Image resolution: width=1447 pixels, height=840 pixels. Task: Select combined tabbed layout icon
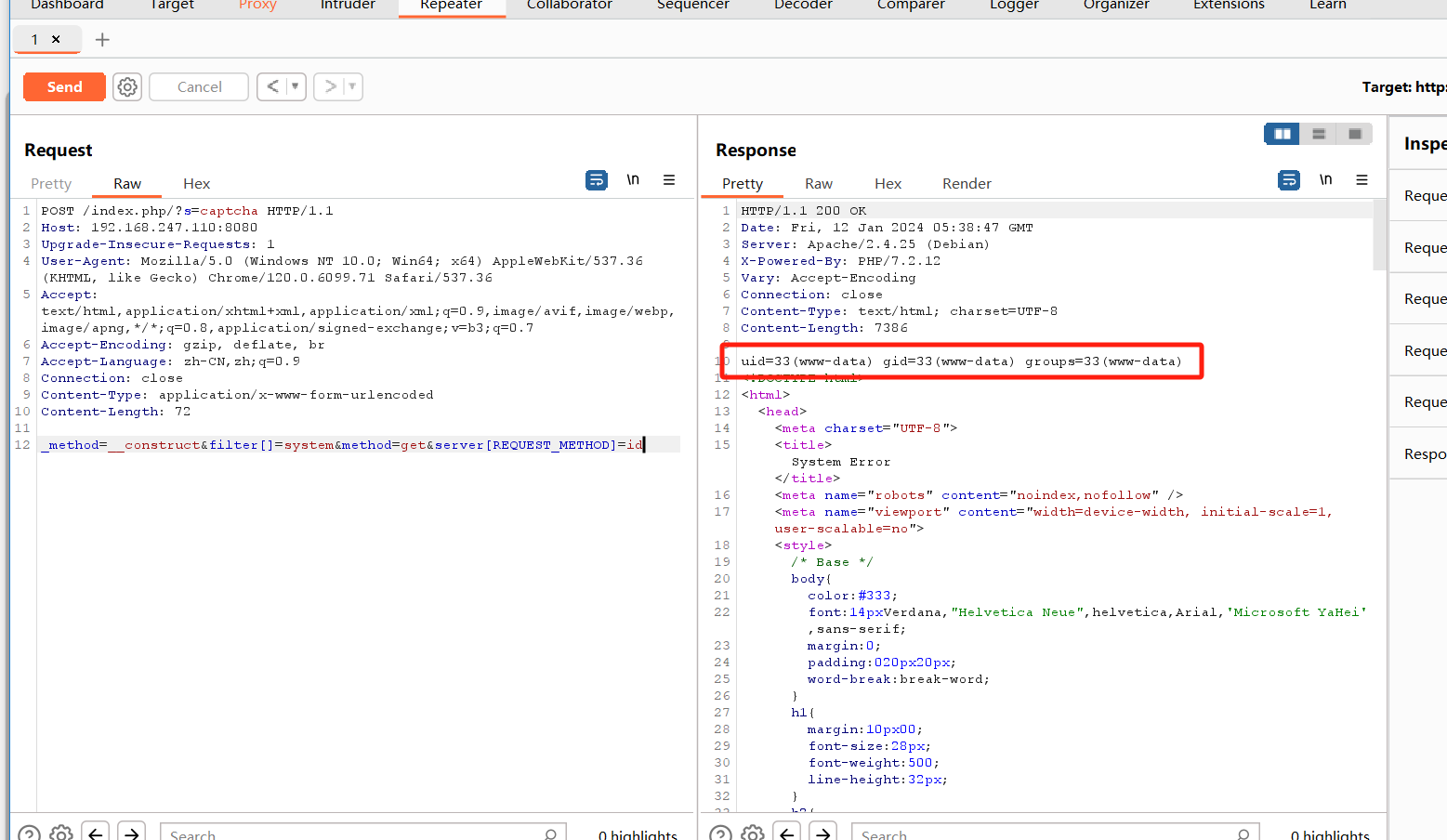tap(1354, 134)
